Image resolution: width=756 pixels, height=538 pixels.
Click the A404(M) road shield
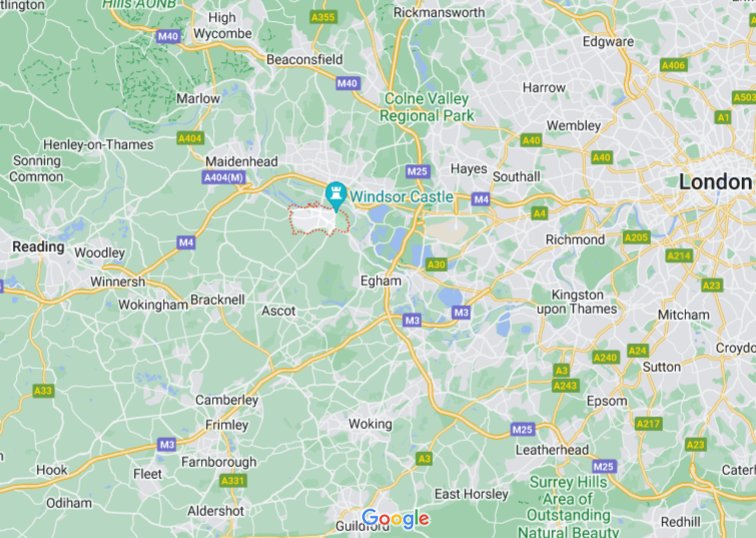[224, 177]
